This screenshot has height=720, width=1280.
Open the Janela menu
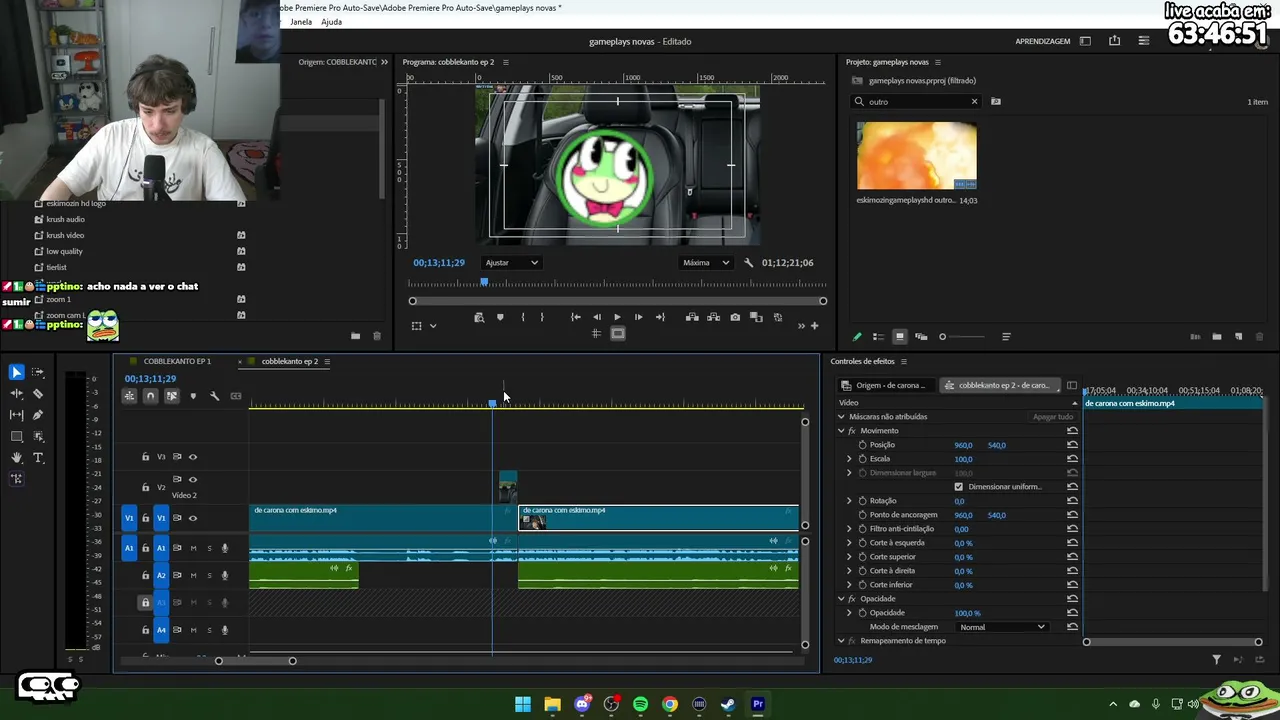coord(301,22)
